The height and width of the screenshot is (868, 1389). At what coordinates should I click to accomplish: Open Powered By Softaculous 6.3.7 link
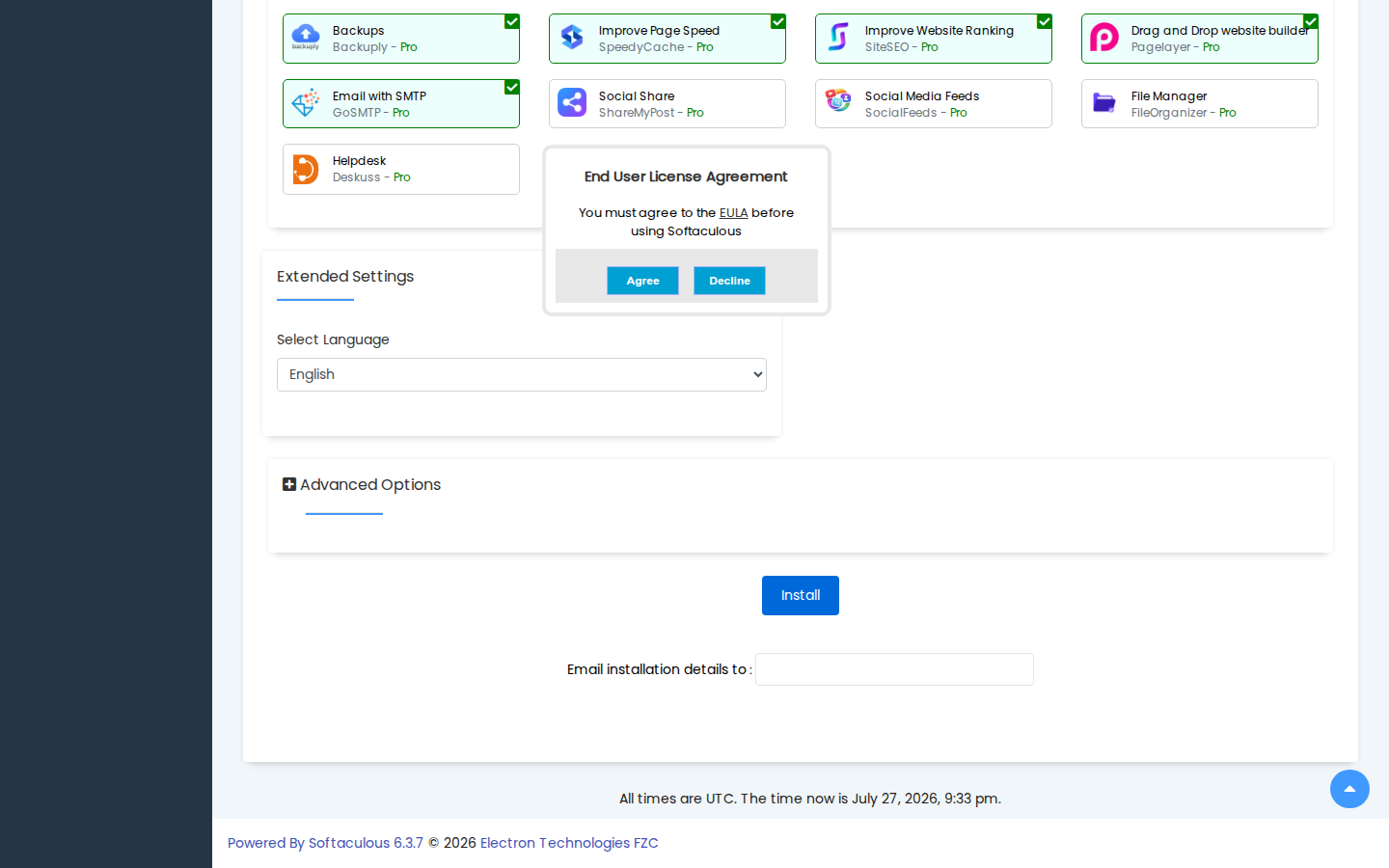pyautogui.click(x=325, y=843)
